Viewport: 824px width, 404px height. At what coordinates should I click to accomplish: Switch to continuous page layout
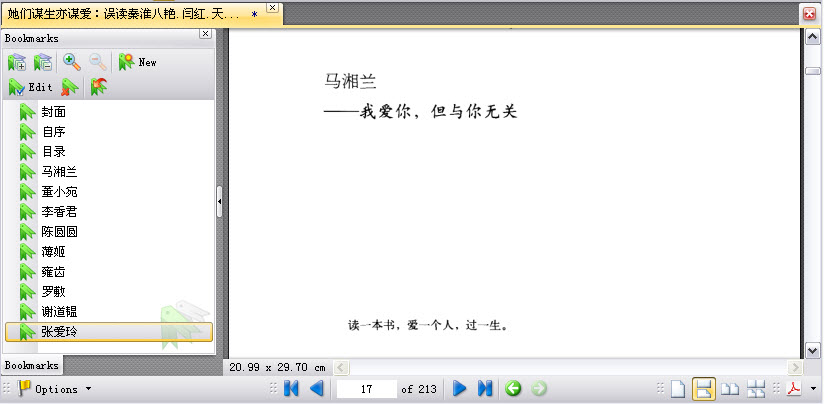coord(704,389)
